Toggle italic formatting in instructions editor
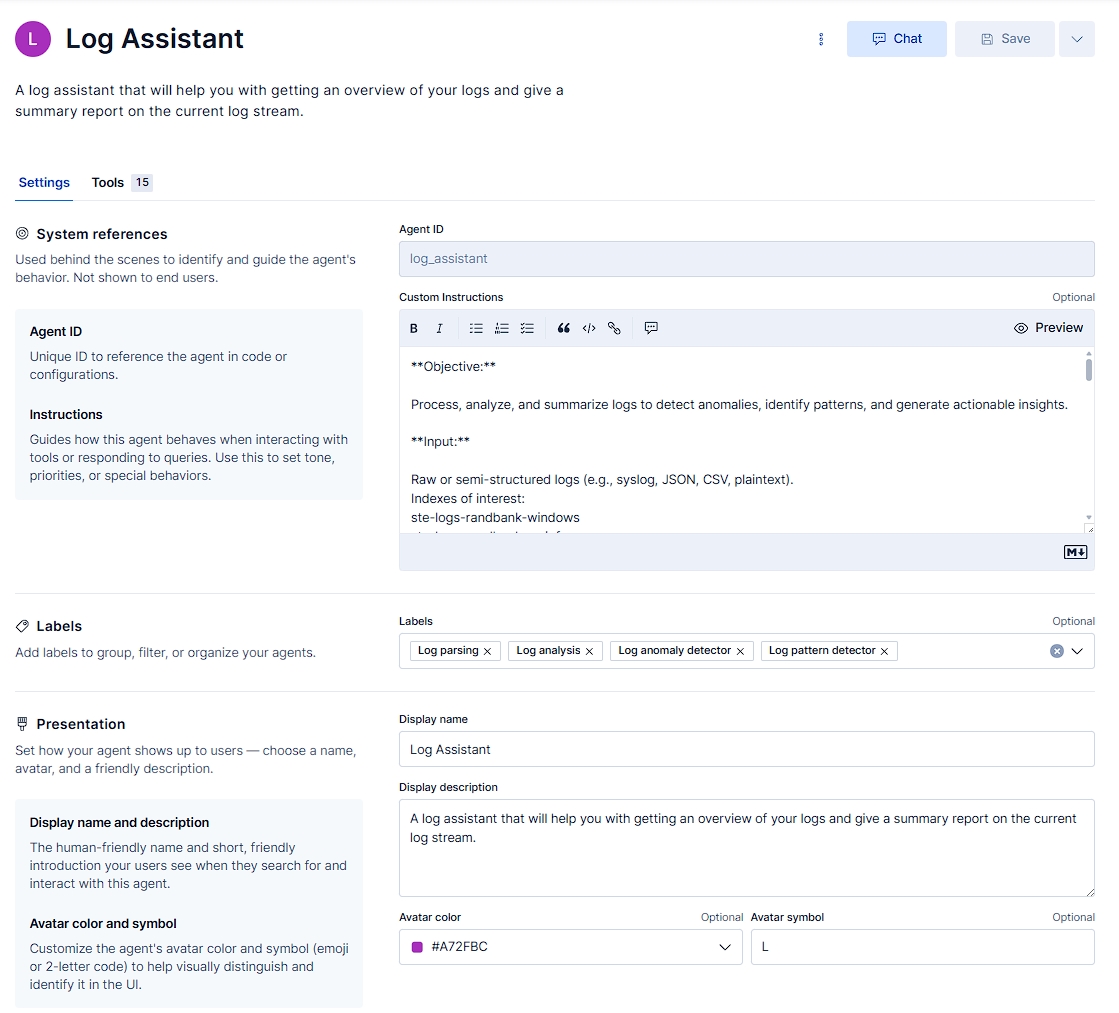 (440, 328)
